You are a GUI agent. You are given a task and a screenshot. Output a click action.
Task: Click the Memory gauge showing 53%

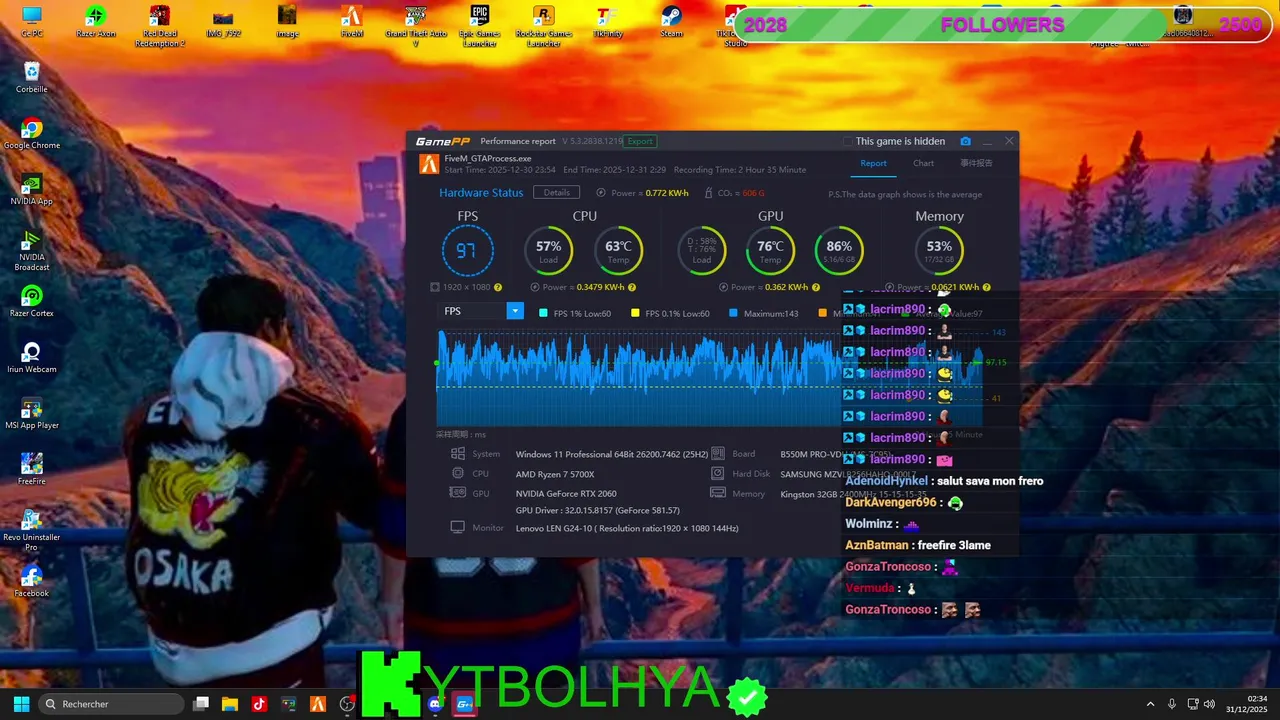click(939, 250)
